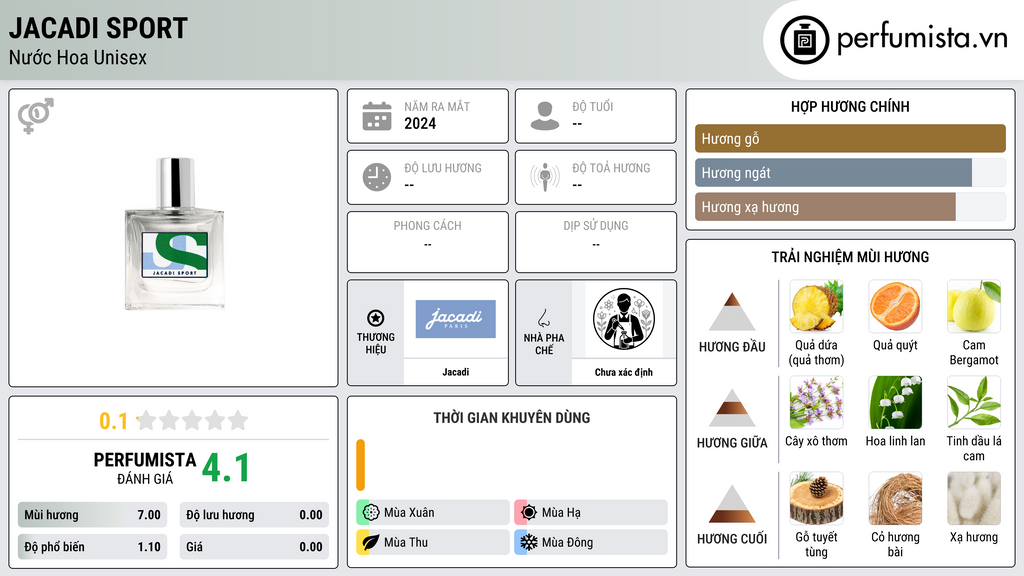
Task: Select the Mùa Xuân season item
Action: tap(433, 513)
